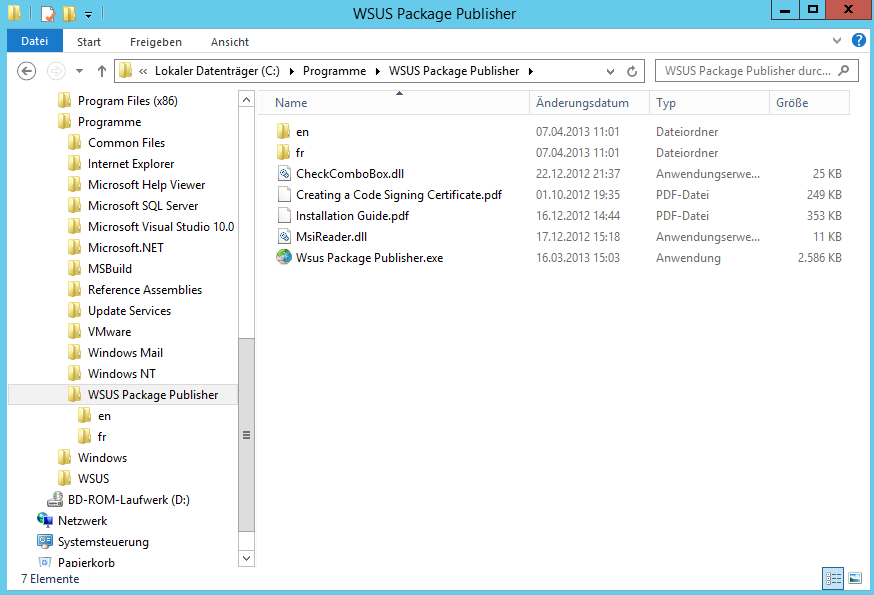Screen dimensions: 874x595
Task: Select MSBuild folder in navigation tree
Action: tap(110, 269)
